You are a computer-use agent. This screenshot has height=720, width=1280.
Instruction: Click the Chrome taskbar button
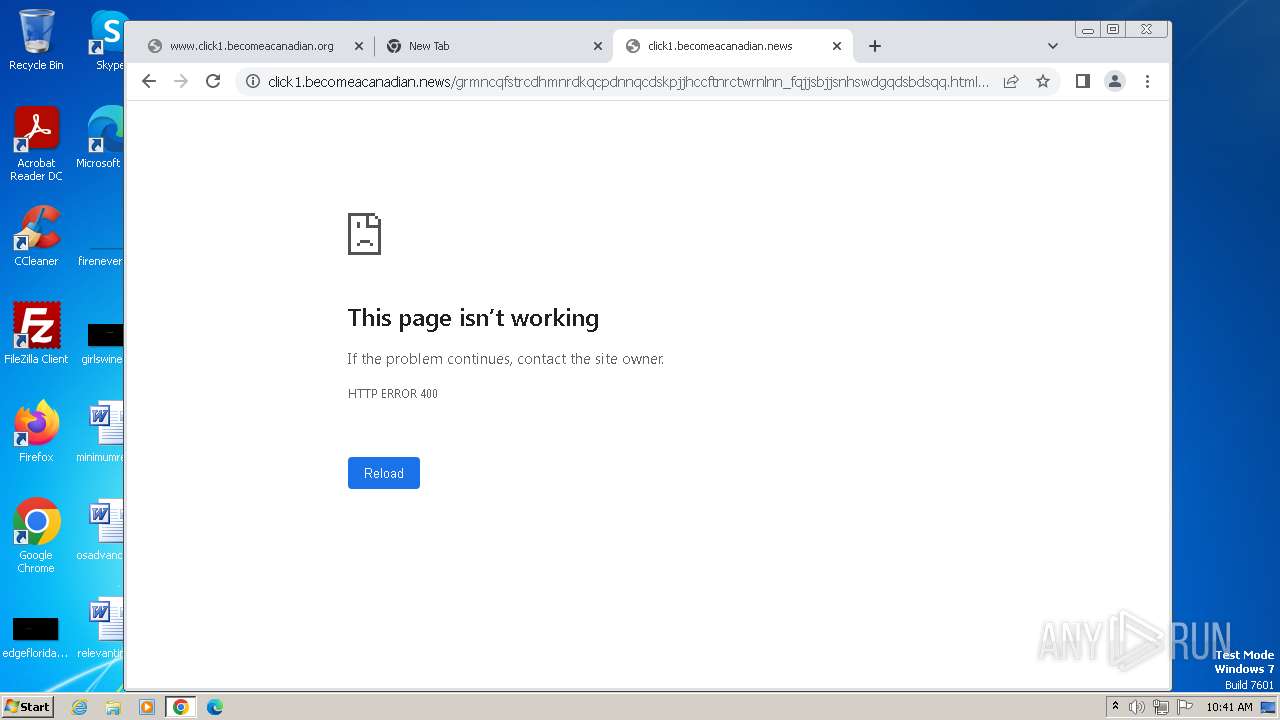click(181, 707)
